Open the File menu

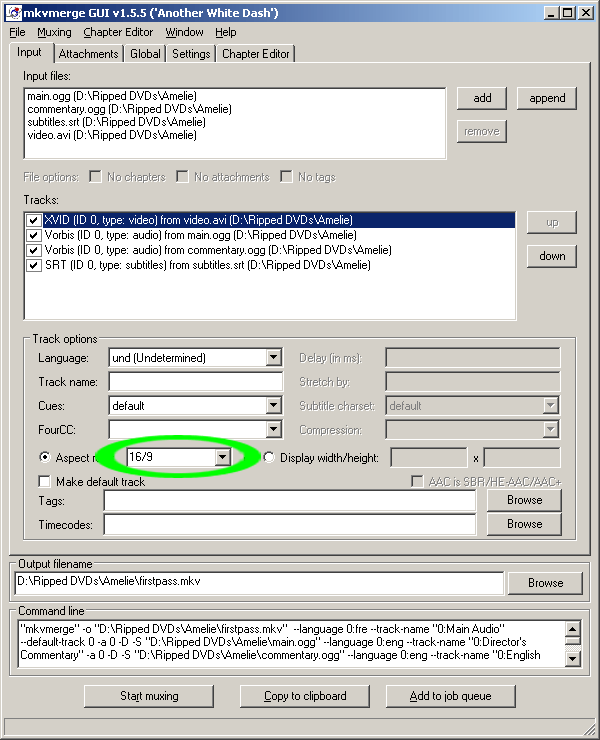click(17, 32)
